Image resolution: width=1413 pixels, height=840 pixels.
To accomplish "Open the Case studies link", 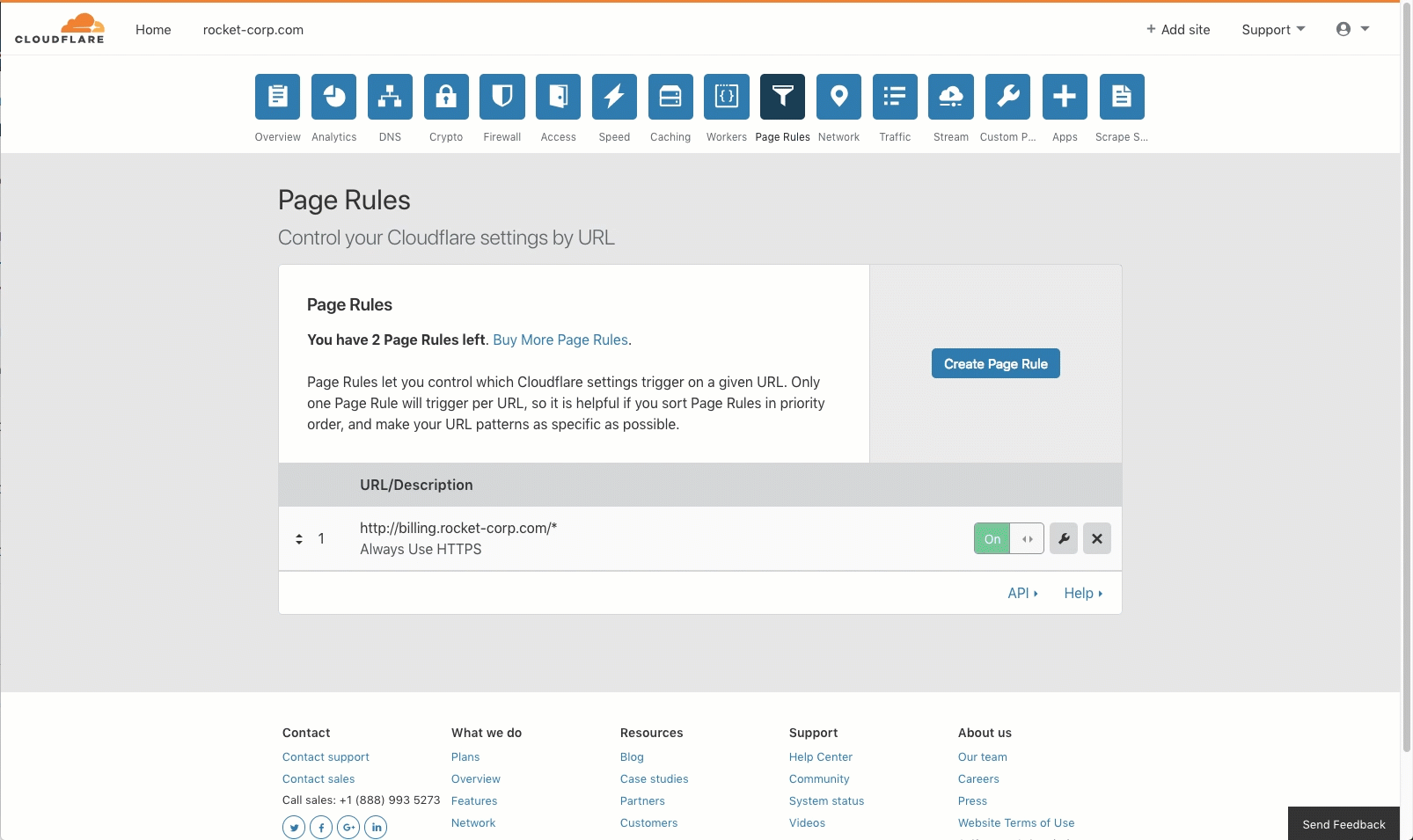I will [655, 778].
